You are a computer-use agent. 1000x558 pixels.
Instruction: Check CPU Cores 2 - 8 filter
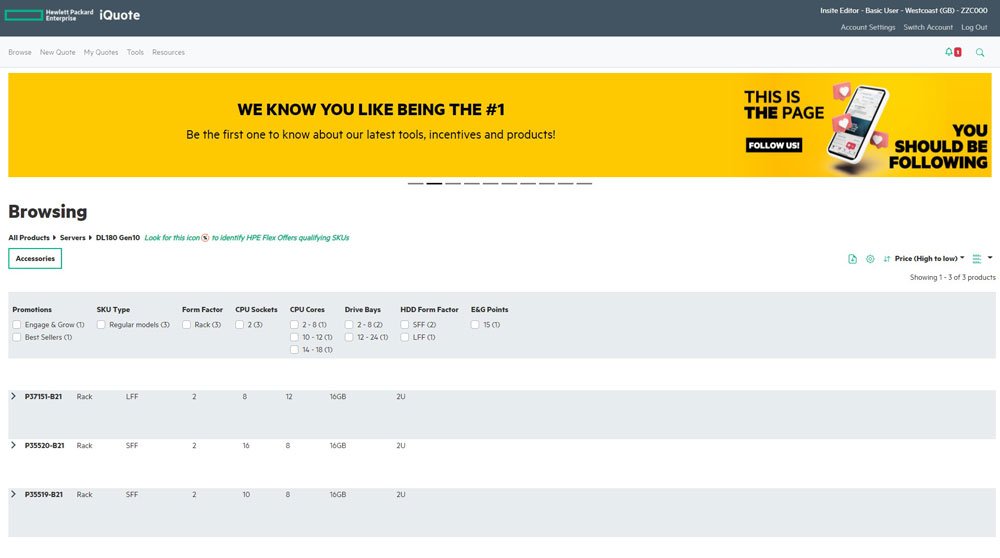point(294,325)
